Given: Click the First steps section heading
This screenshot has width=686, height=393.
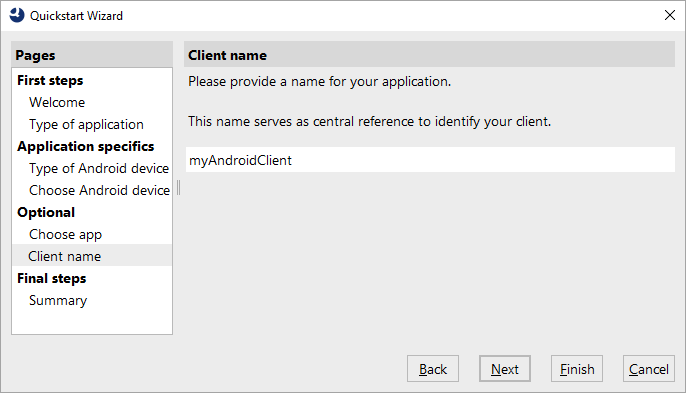Looking at the screenshot, I should pyautogui.click(x=50, y=81).
